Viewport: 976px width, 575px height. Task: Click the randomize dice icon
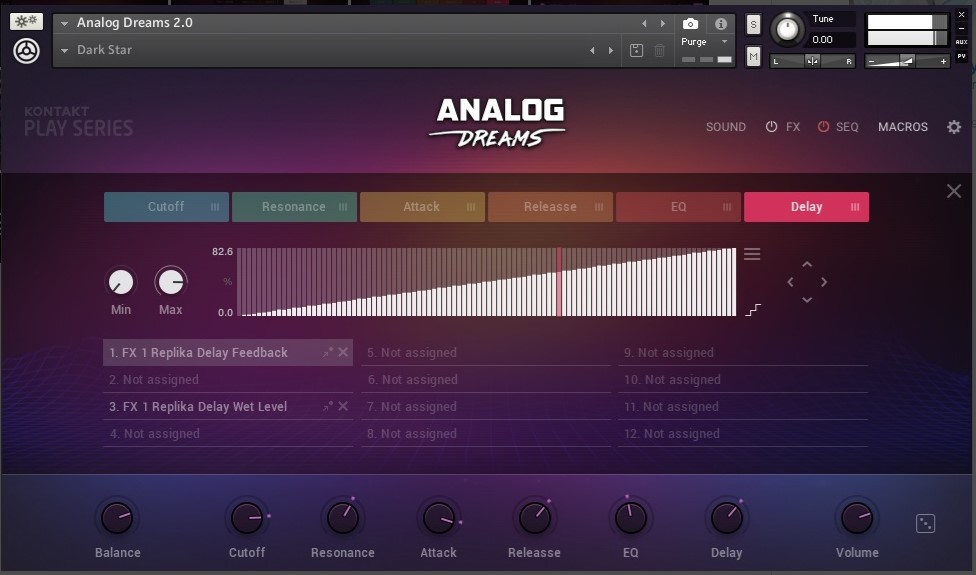pyautogui.click(x=926, y=523)
